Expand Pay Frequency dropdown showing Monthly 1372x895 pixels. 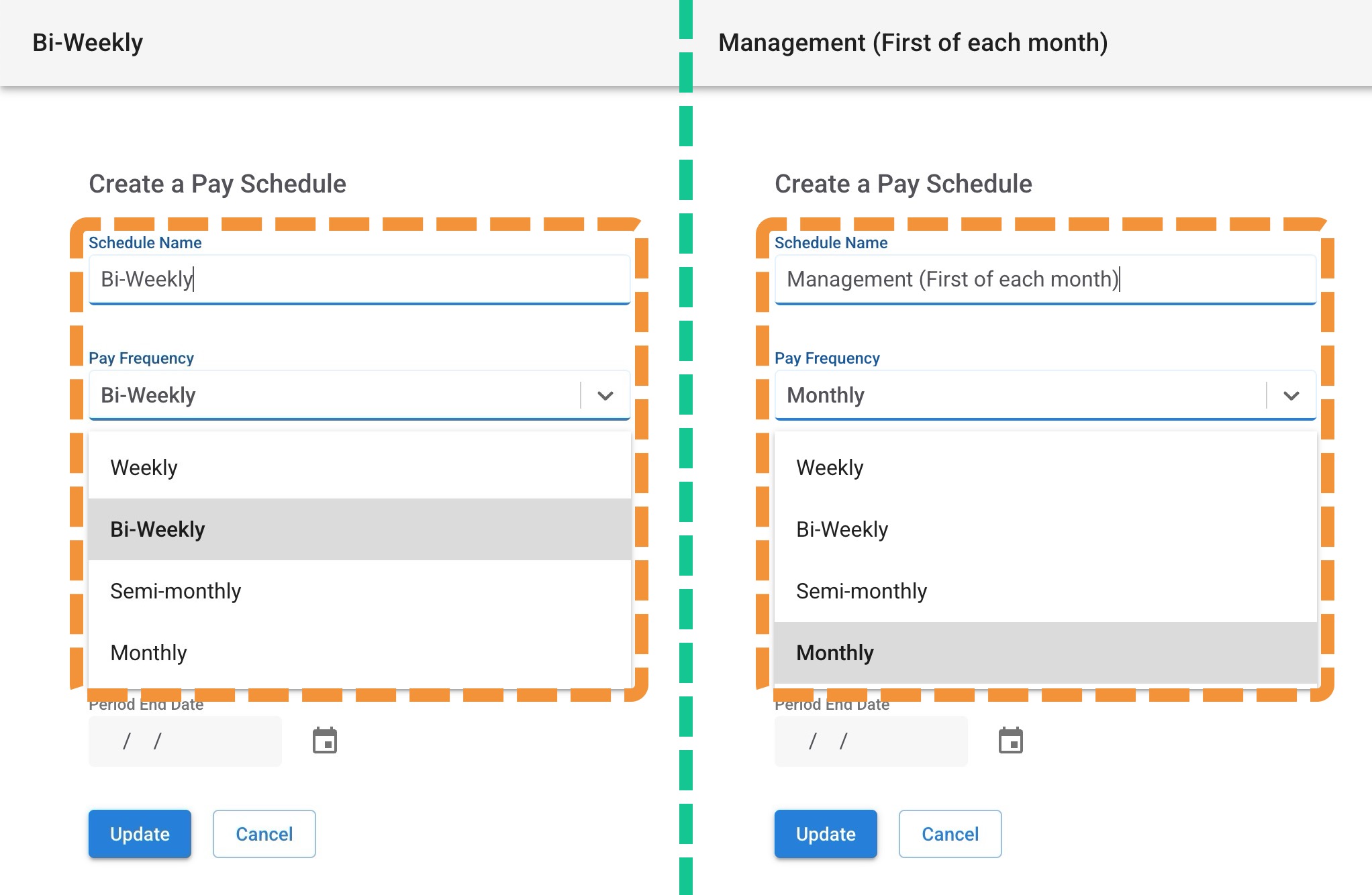pos(1291,395)
